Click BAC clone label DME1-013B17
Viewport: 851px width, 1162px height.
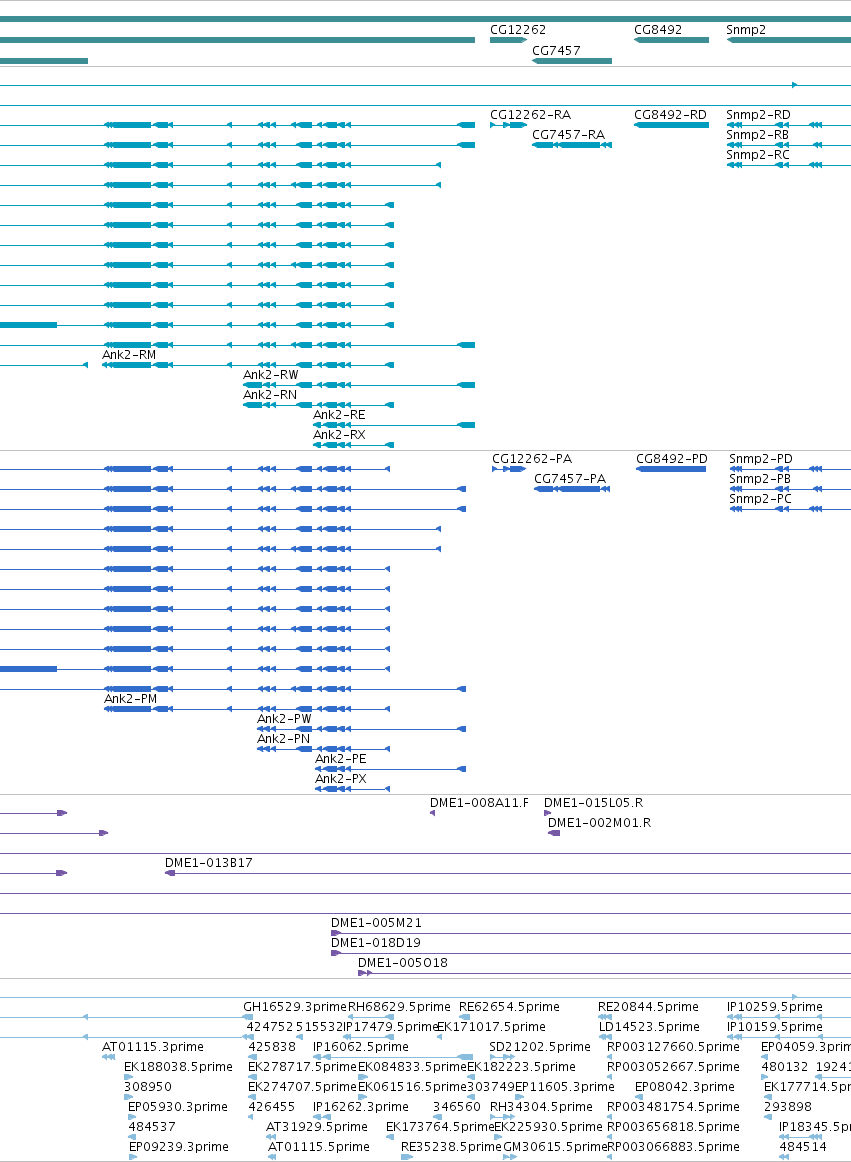click(209, 863)
